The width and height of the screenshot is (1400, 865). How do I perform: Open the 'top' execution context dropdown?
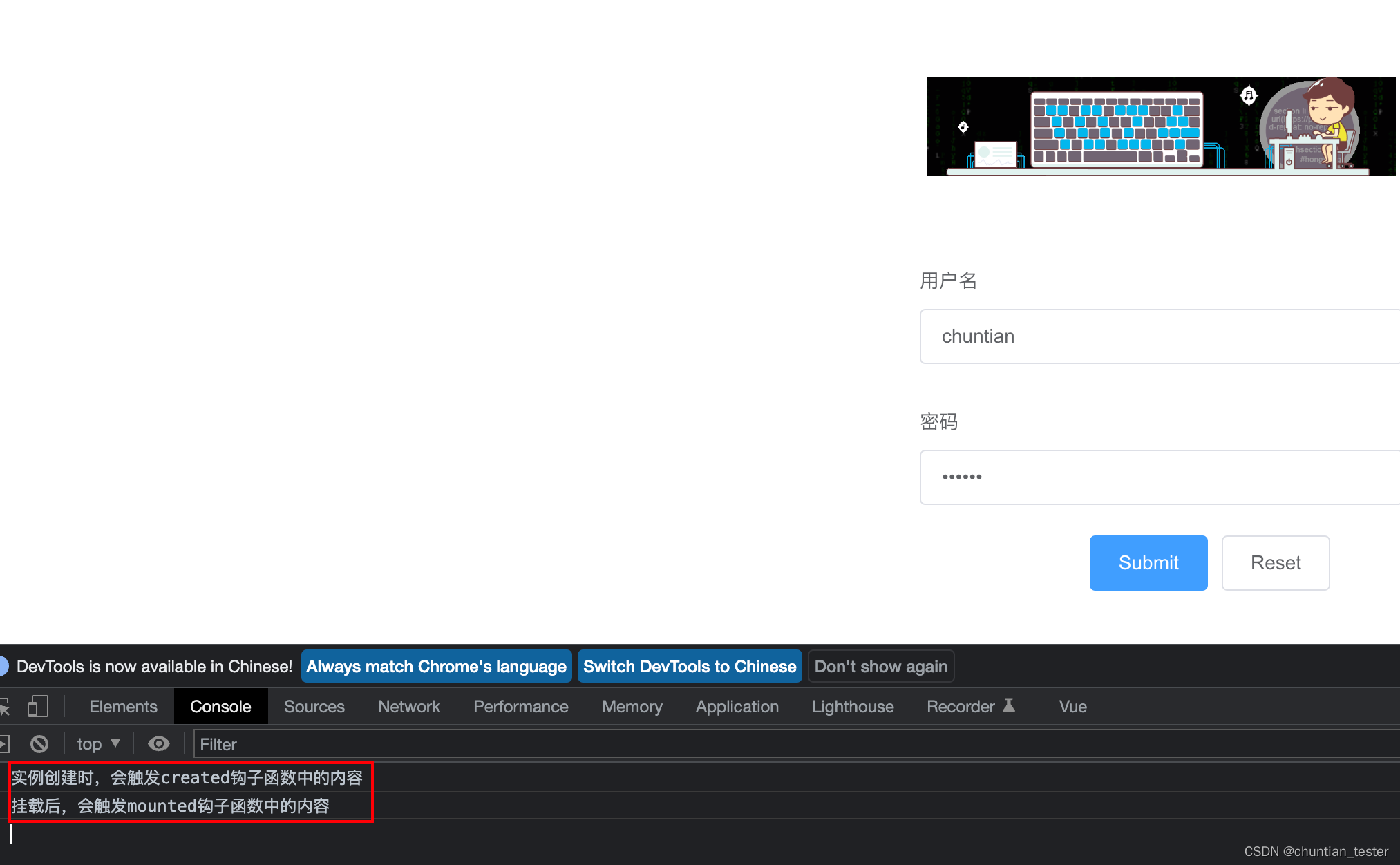pos(97,743)
